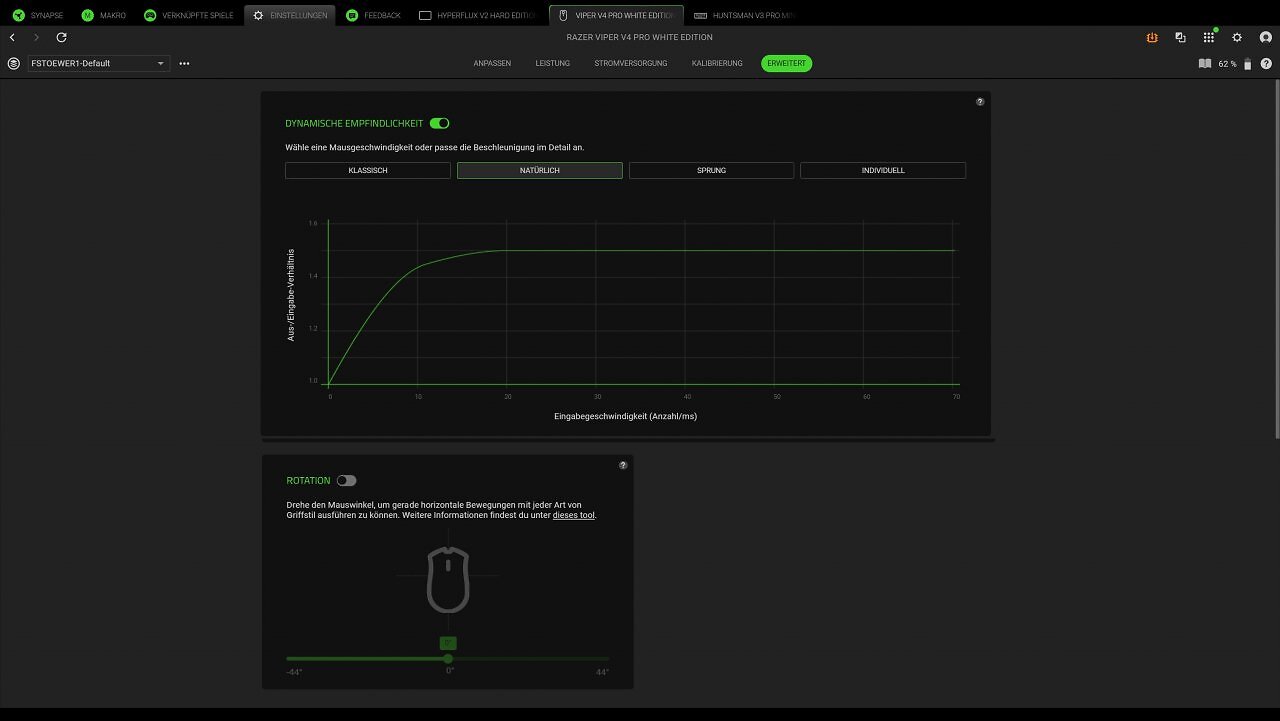
Task: Open the Feedback tab
Action: point(373,15)
